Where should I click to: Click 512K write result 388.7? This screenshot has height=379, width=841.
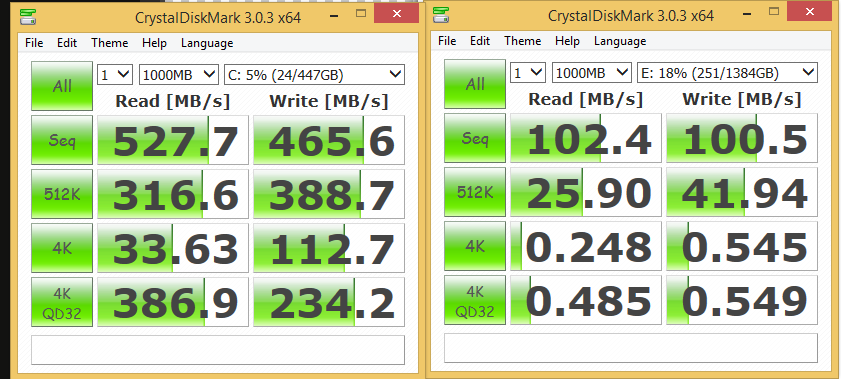pyautogui.click(x=329, y=194)
